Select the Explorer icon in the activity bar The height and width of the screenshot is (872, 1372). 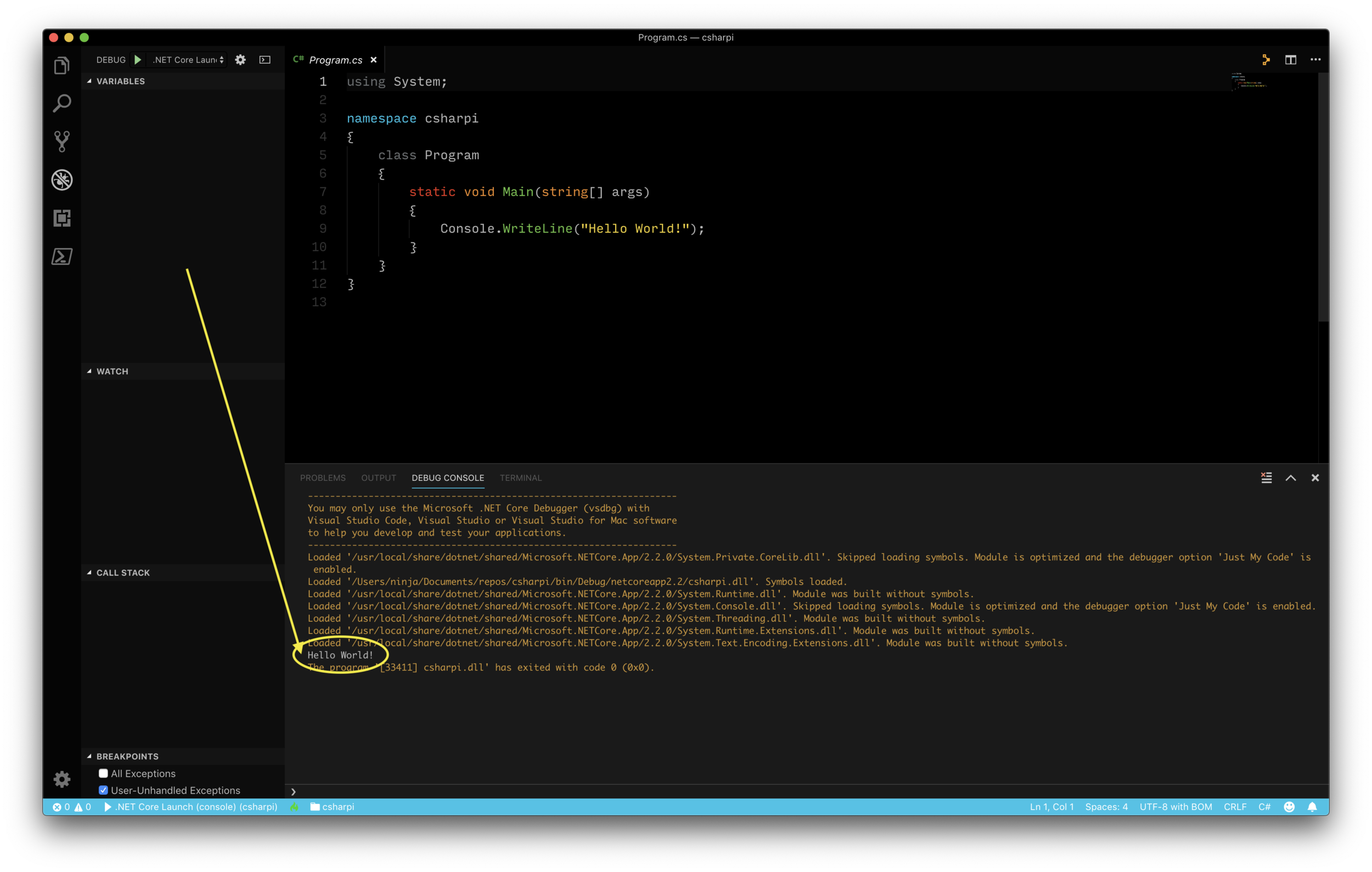tap(61, 65)
